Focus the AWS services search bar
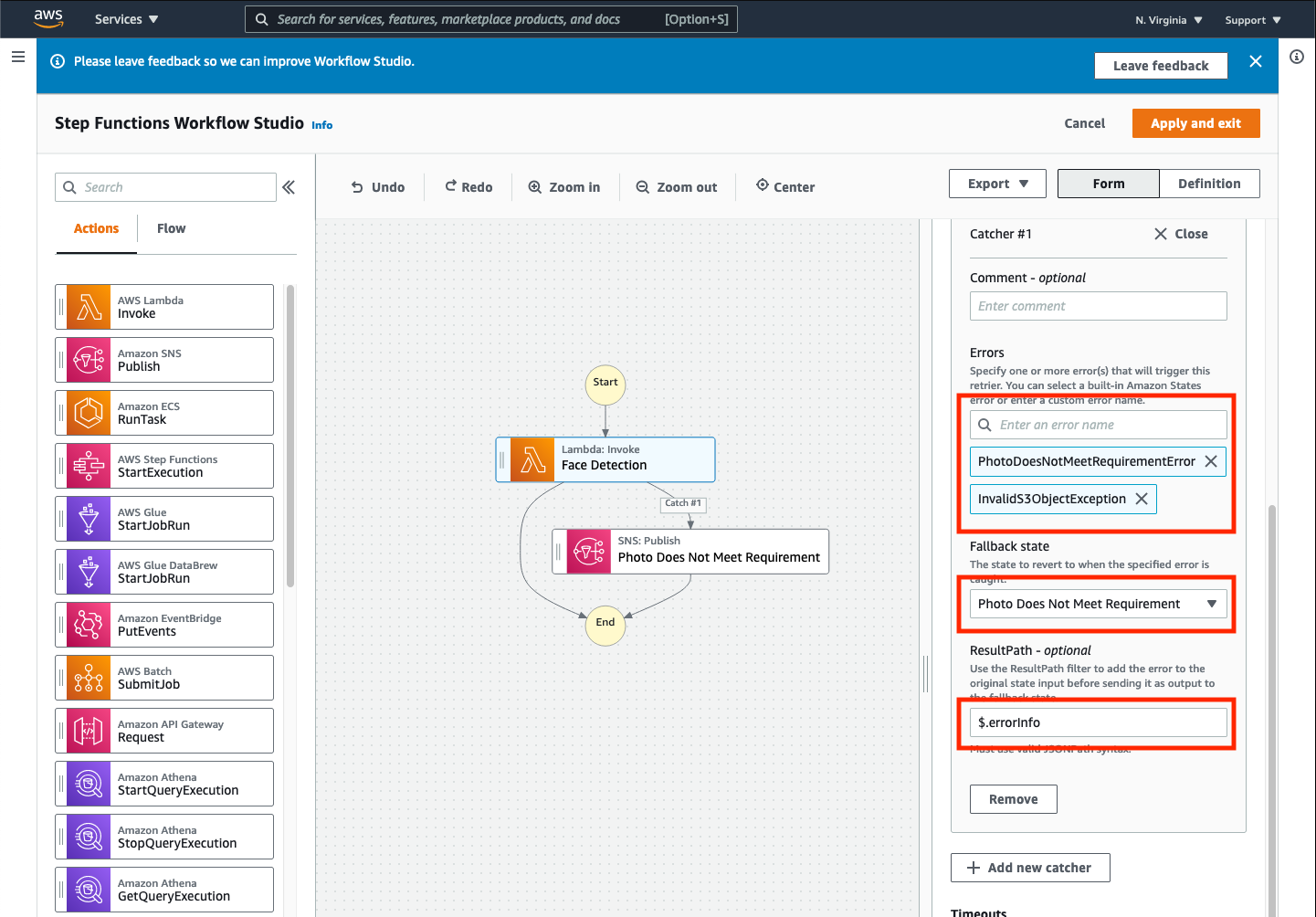 coord(491,19)
